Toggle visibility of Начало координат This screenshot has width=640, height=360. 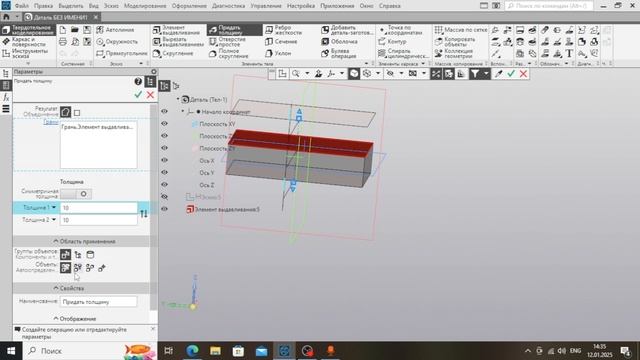164,111
